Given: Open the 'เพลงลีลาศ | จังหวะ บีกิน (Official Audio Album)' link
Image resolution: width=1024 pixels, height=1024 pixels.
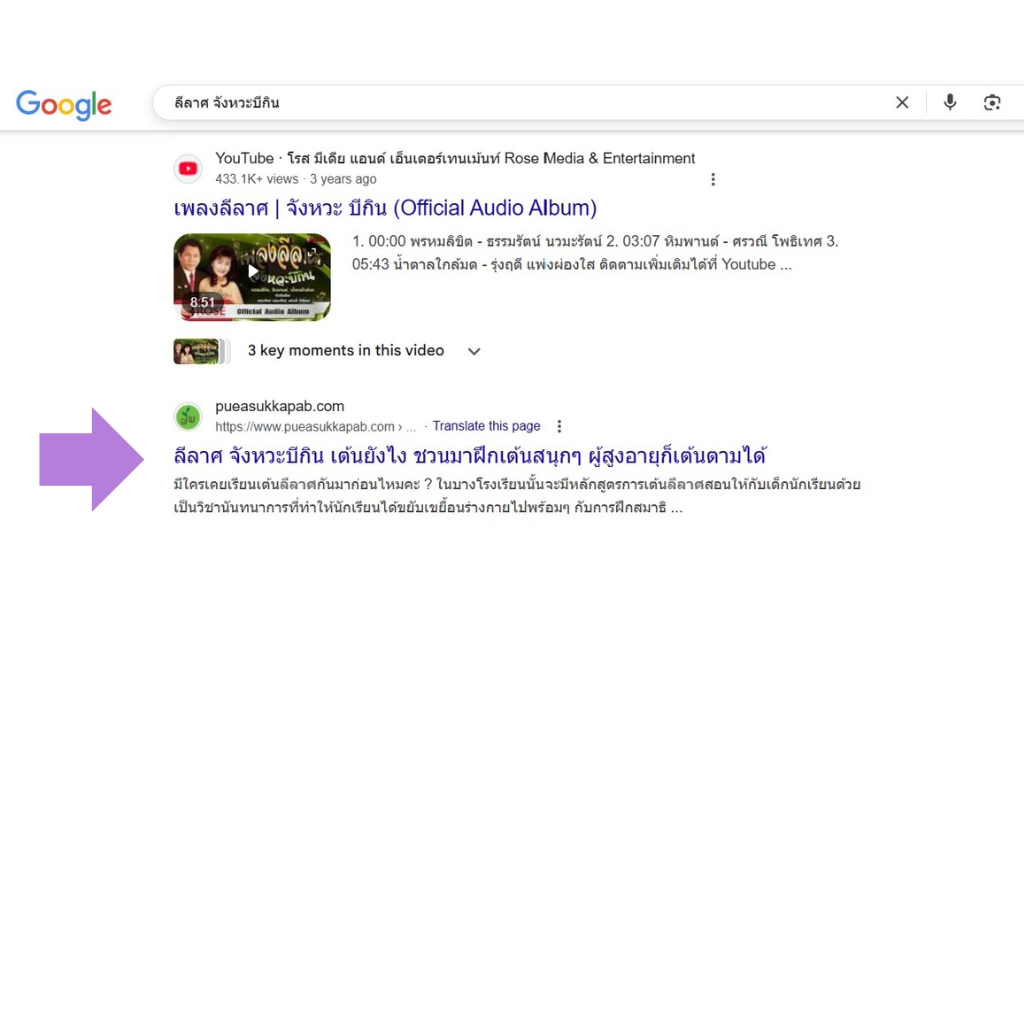Looking at the screenshot, I should pos(385,208).
